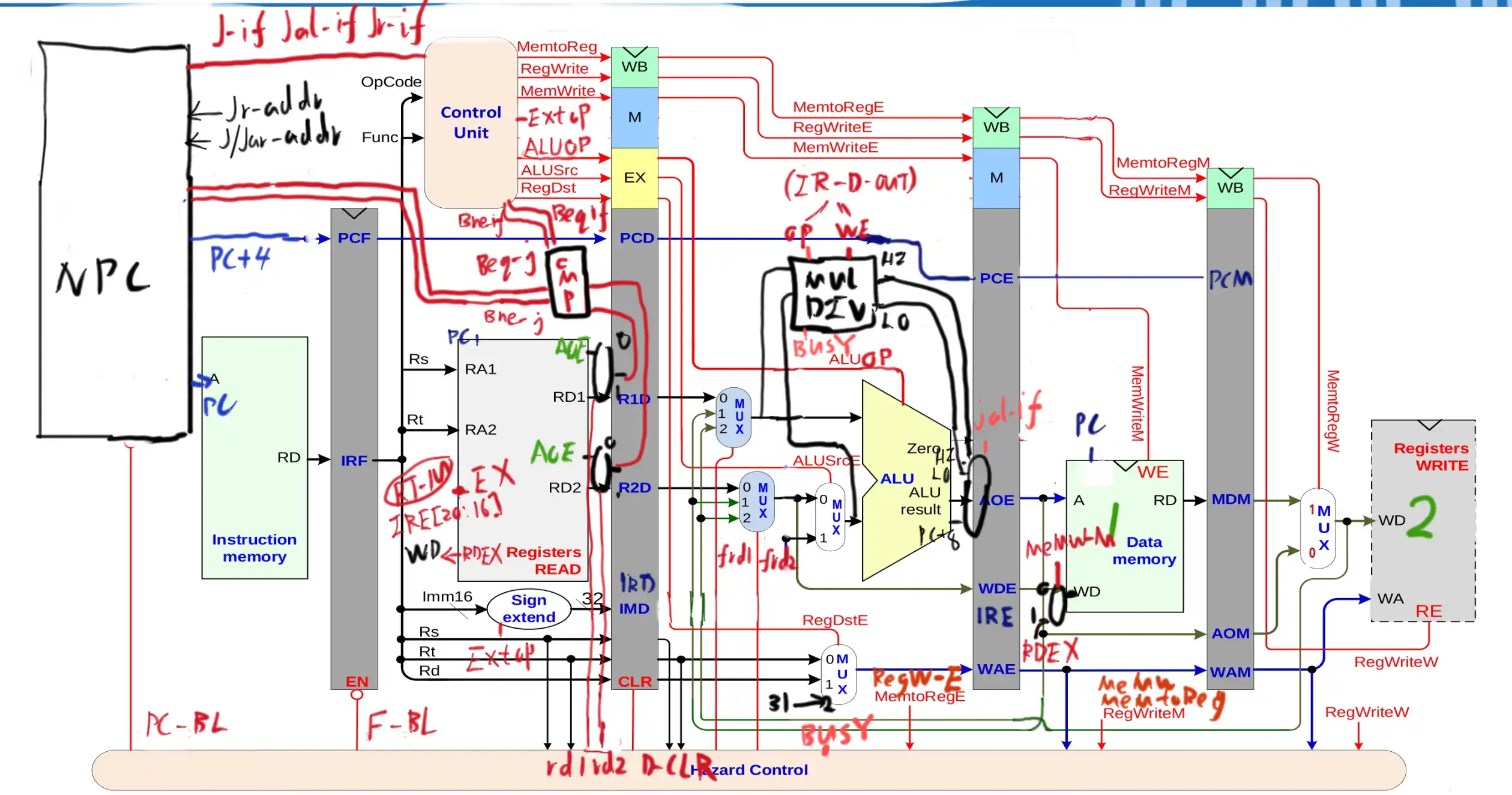Click the WAE label
Image resolution: width=1512 pixels, height=795 pixels.
click(996, 669)
